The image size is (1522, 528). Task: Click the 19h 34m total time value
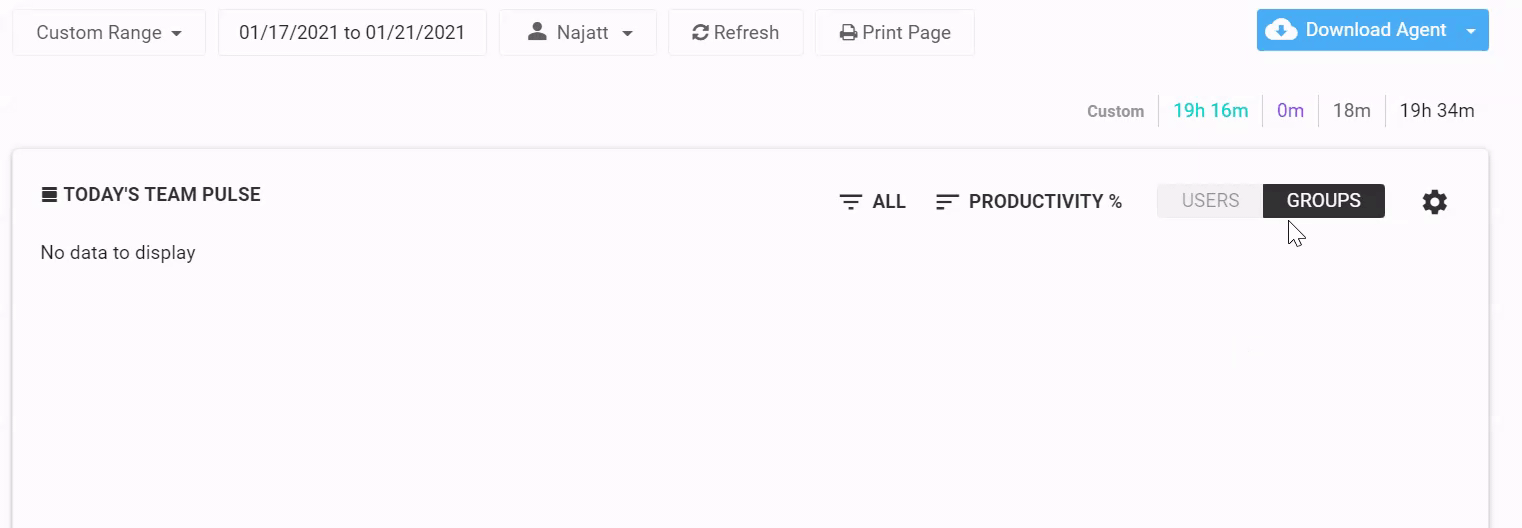pyautogui.click(x=1436, y=111)
